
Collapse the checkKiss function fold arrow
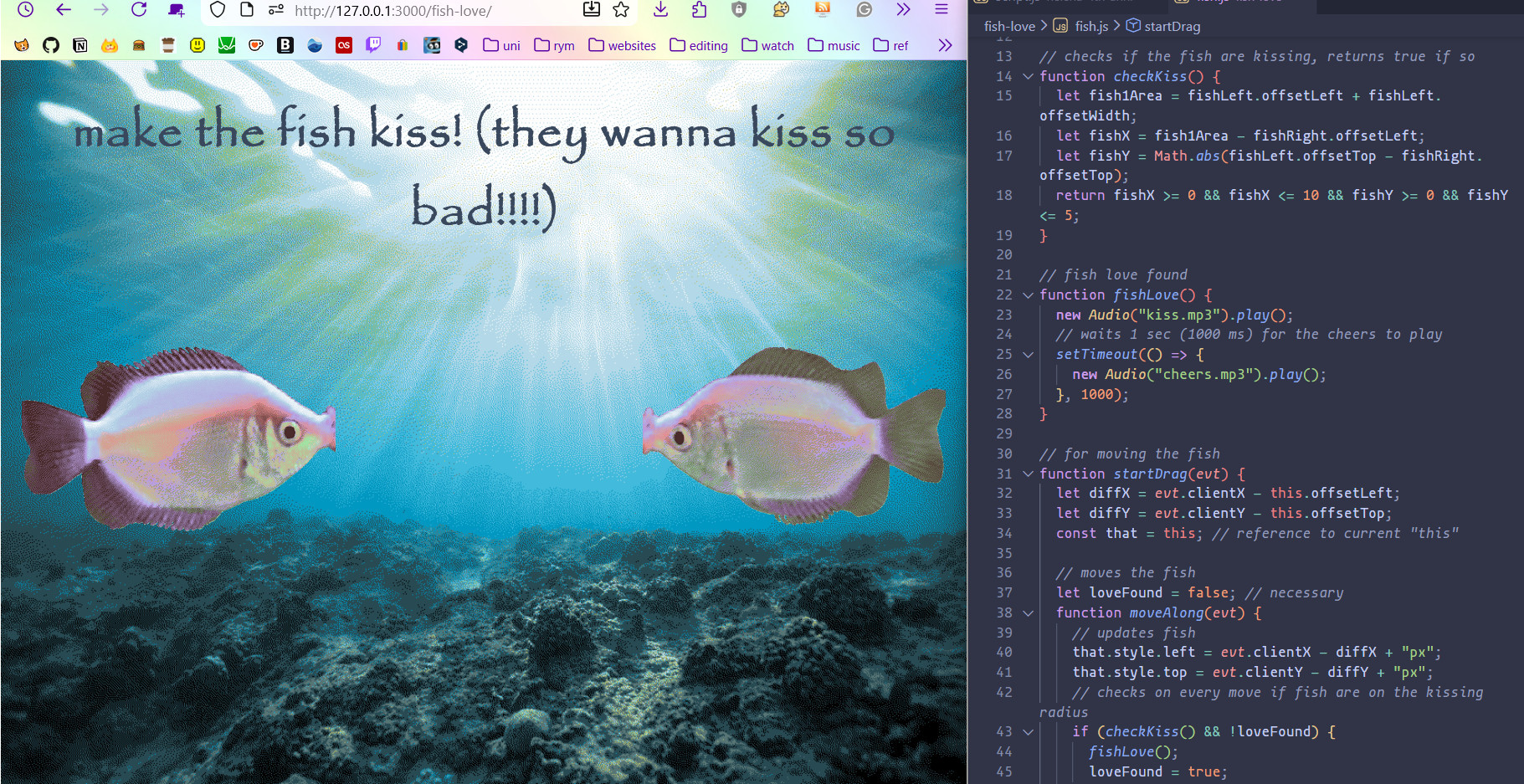1028,76
